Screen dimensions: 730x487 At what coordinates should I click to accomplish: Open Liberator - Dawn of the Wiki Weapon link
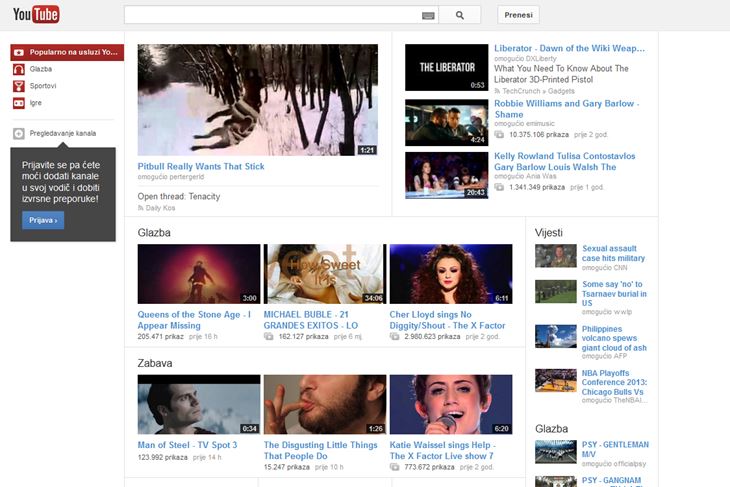click(569, 48)
